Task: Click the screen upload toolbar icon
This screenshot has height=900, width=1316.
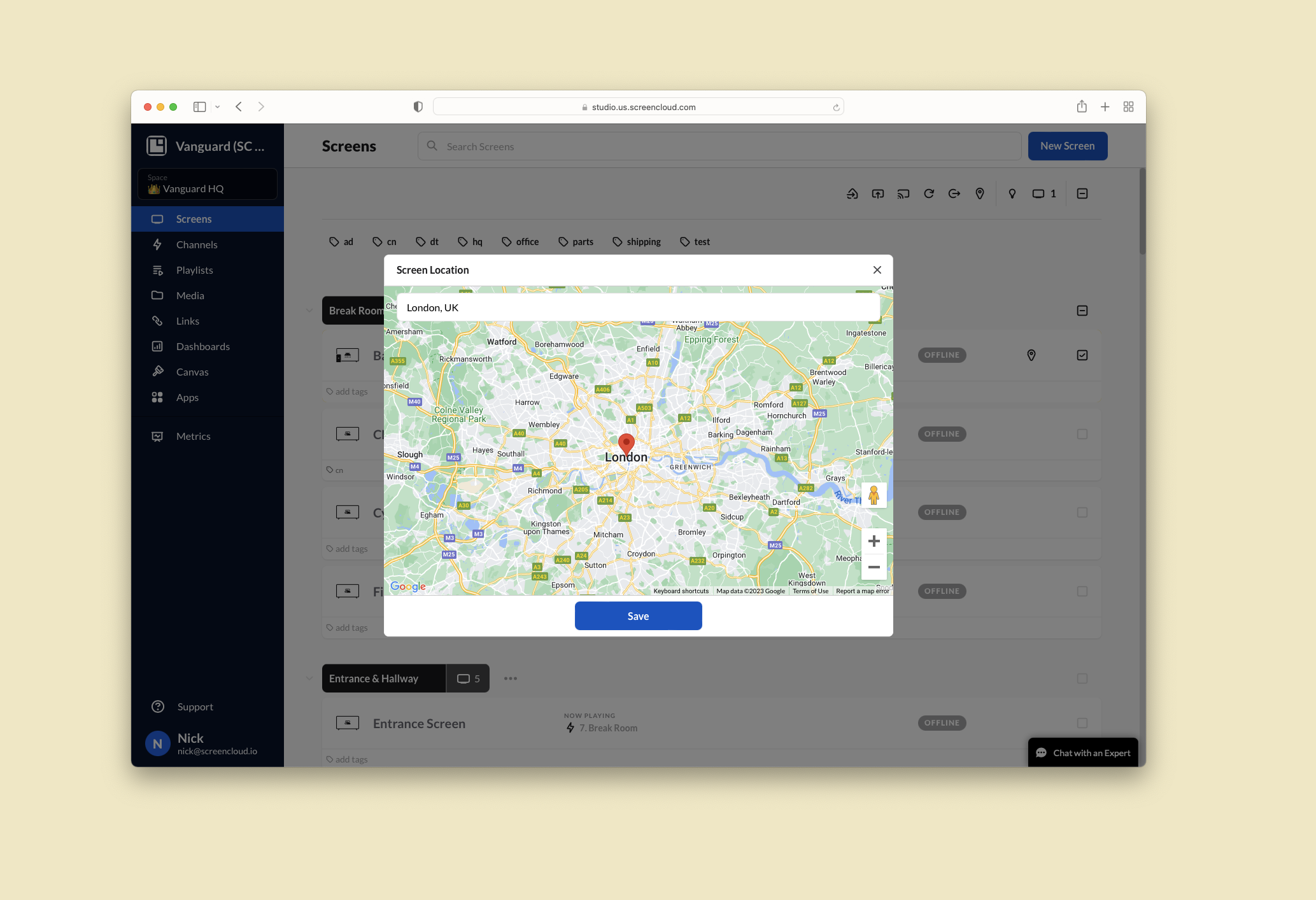Action: point(877,193)
